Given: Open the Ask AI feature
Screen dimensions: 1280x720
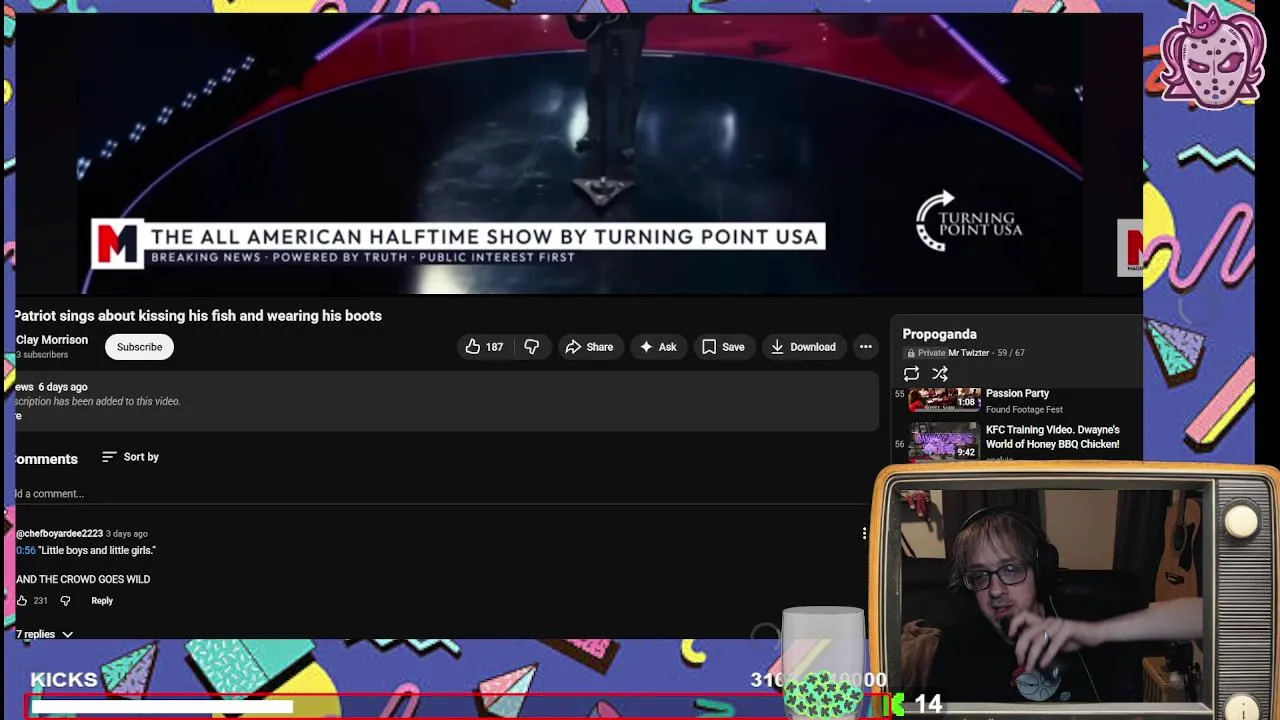Looking at the screenshot, I should point(658,347).
